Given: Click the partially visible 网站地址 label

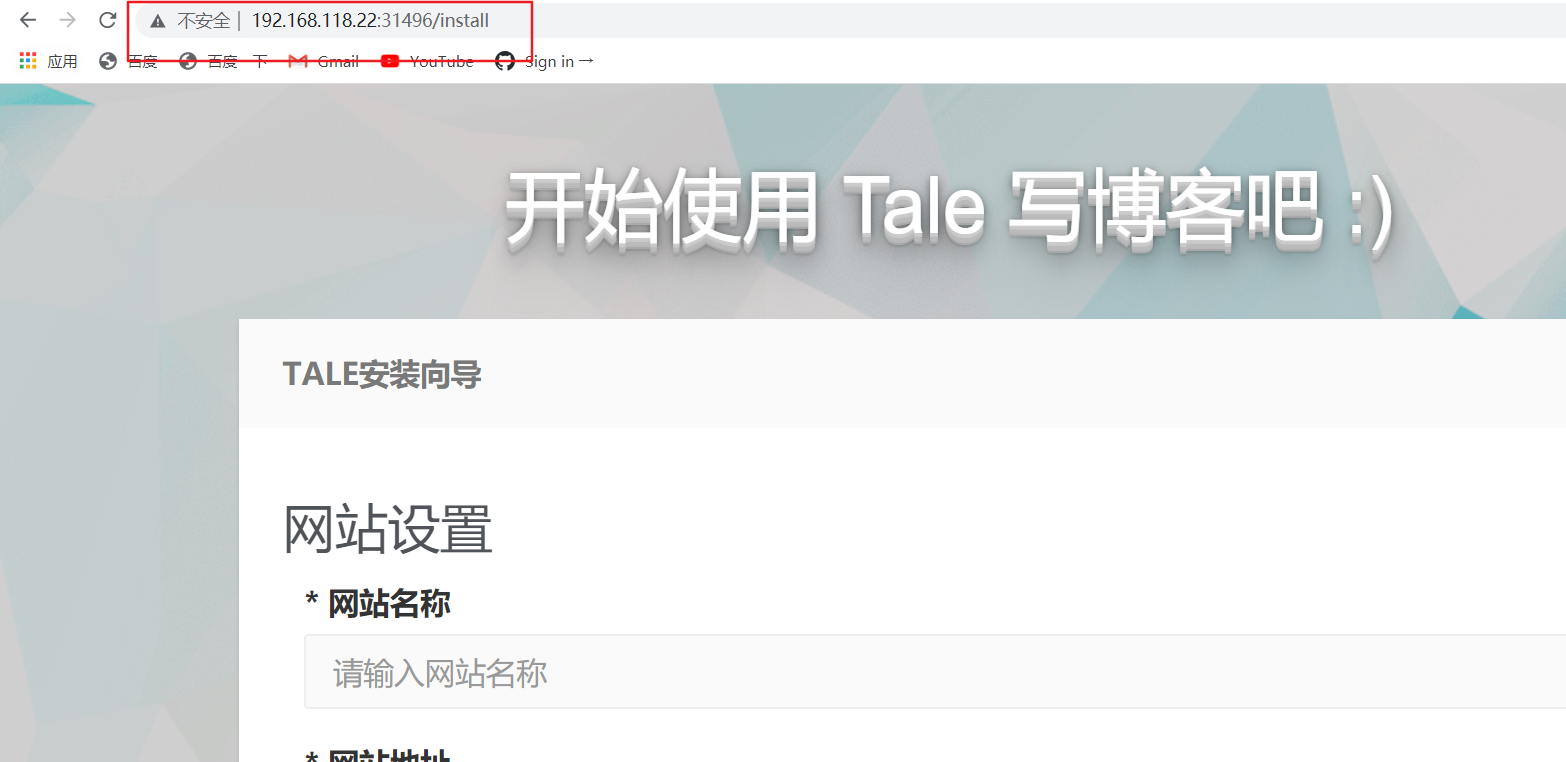Looking at the screenshot, I should click(x=378, y=756).
